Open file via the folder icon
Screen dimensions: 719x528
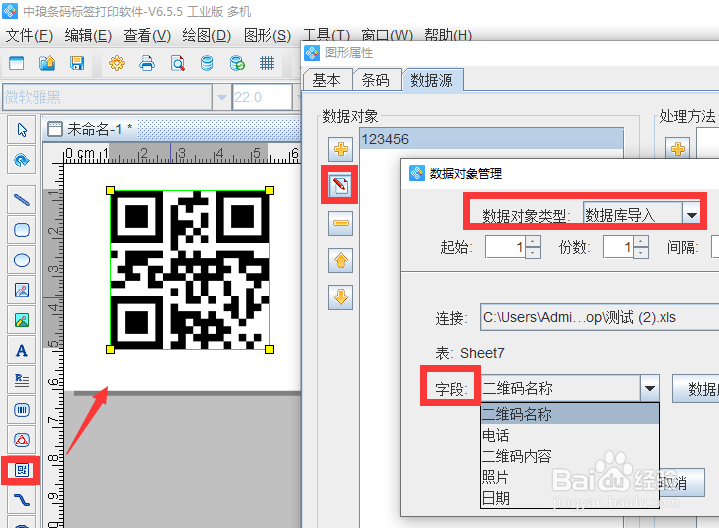(x=47, y=63)
